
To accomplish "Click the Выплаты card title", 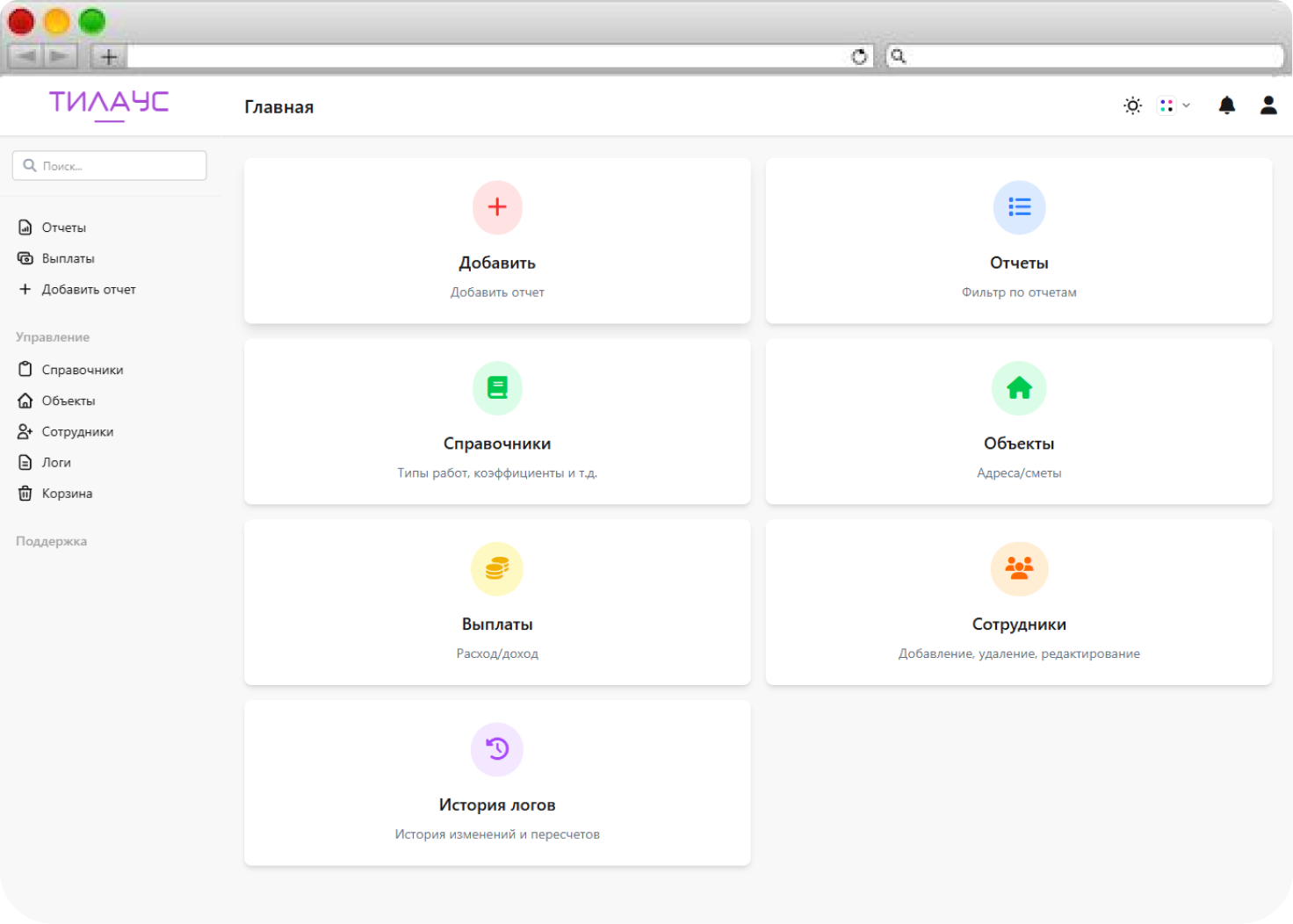I will [497, 624].
